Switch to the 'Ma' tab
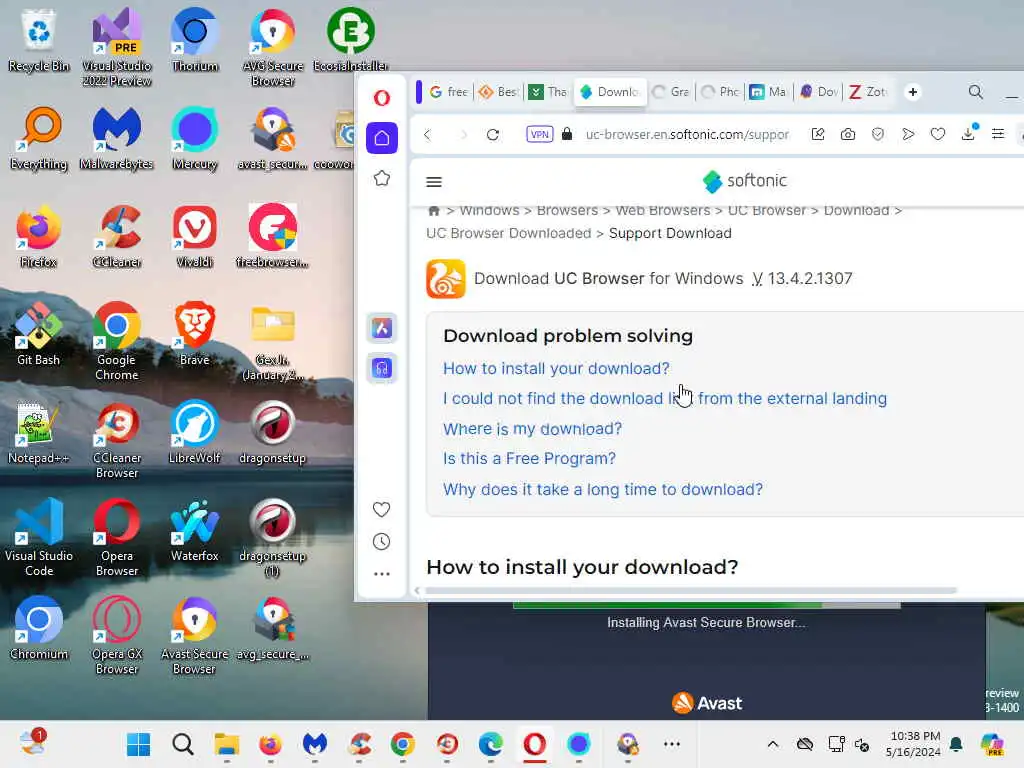Screen dimensions: 1024x768 point(768,92)
